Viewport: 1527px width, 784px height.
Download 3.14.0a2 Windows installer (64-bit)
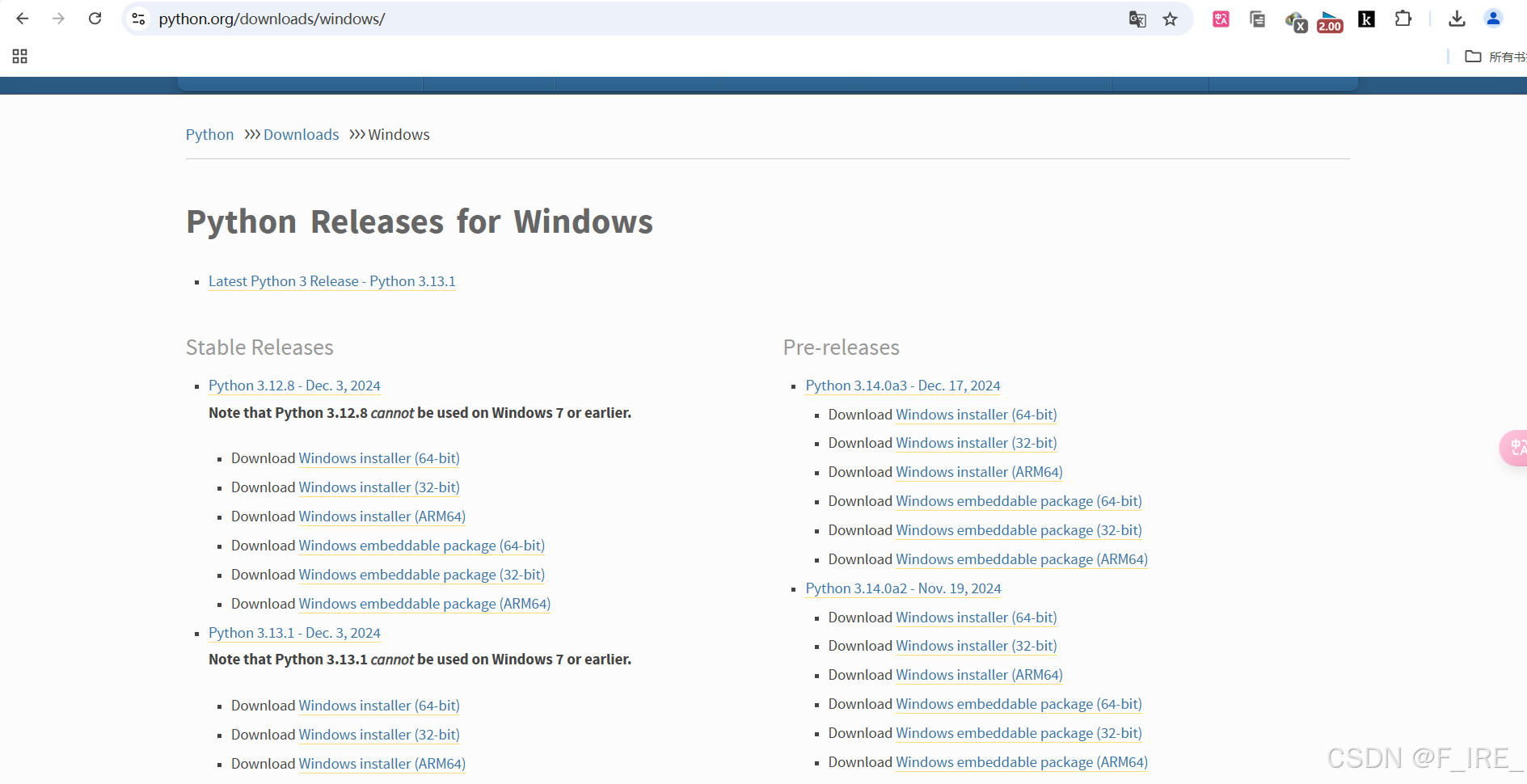977,618
